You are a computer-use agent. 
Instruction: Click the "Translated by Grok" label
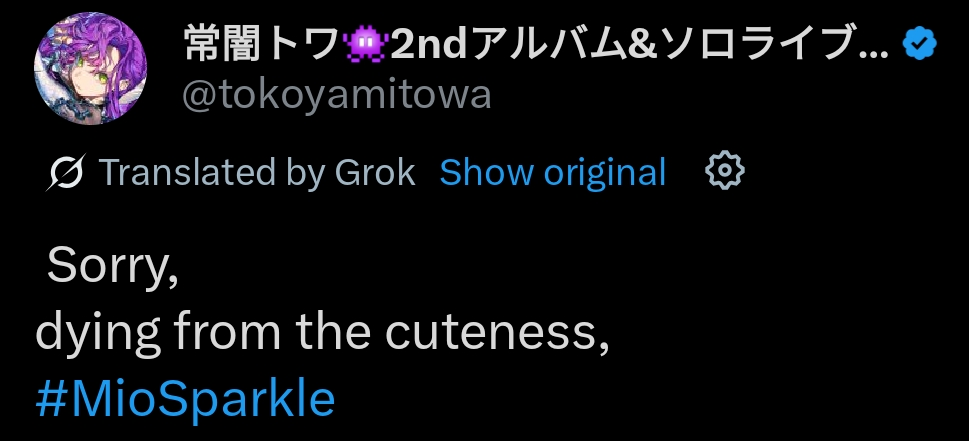point(257,173)
